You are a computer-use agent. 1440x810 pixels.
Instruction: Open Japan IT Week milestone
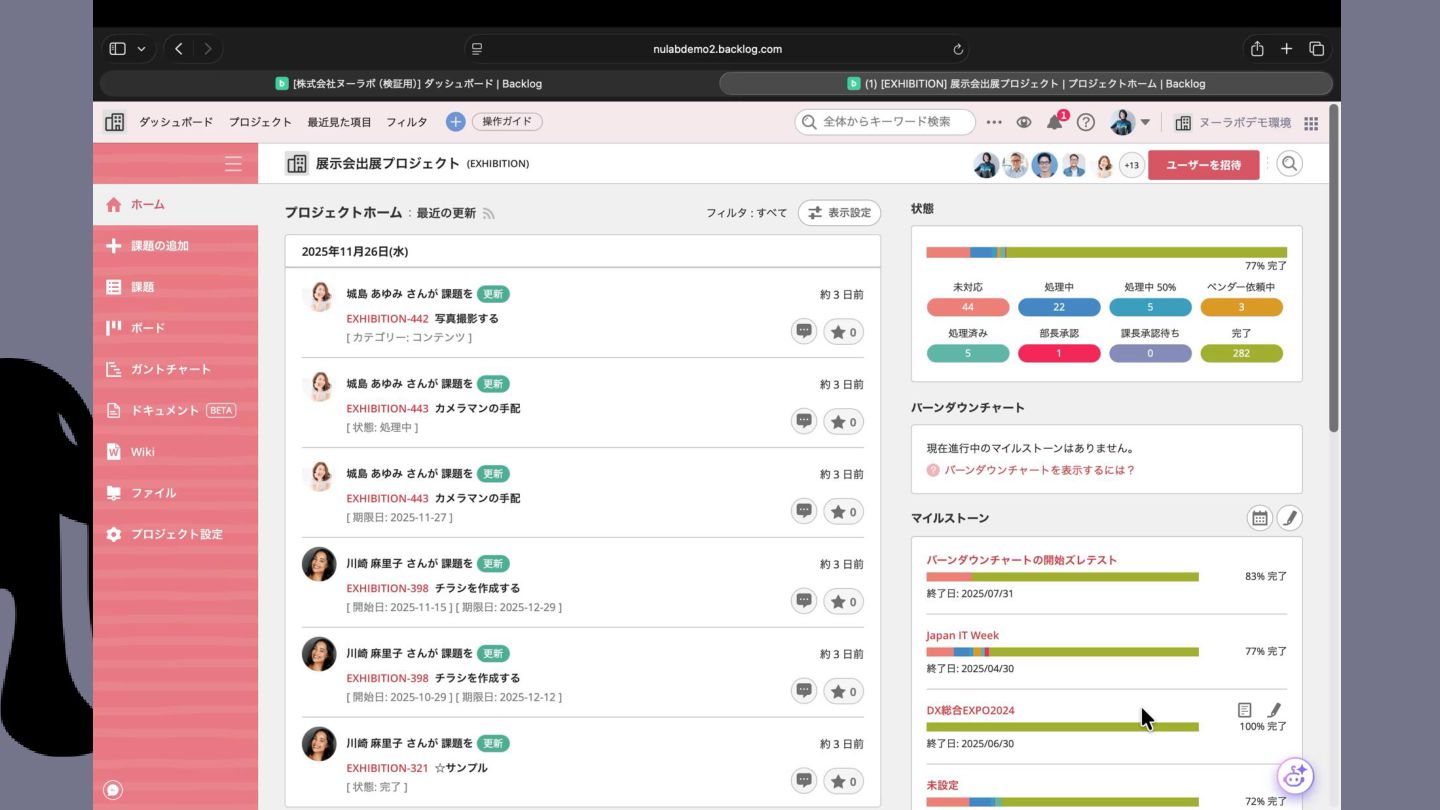click(x=962, y=635)
